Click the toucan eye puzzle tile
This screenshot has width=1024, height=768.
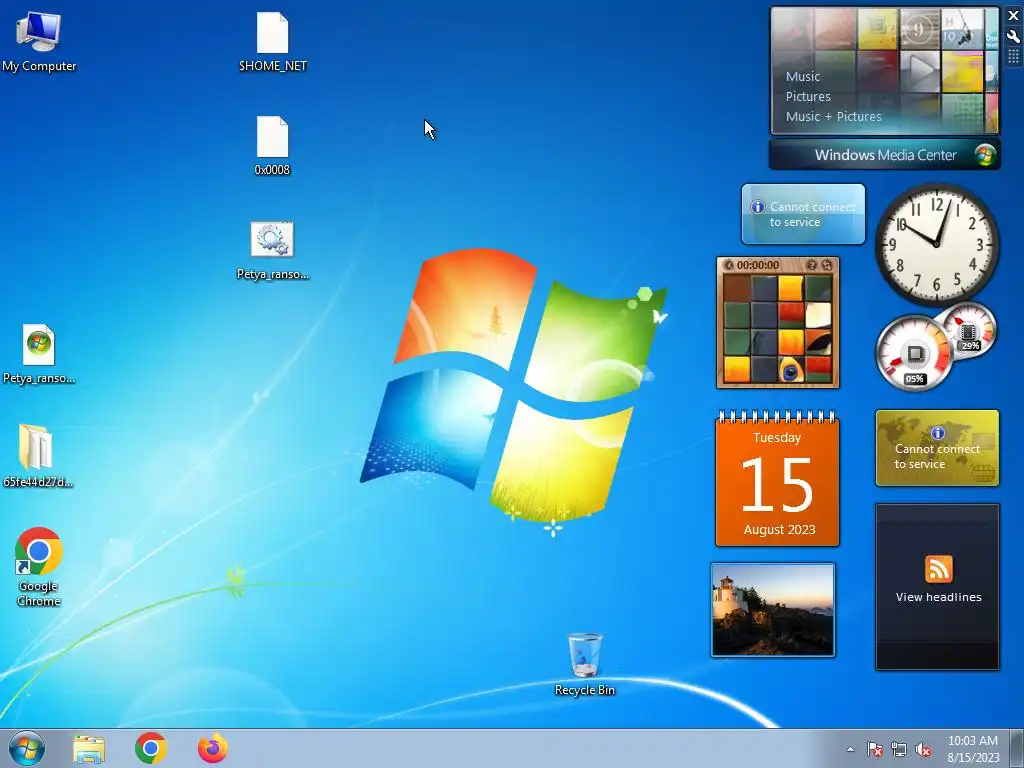click(x=791, y=370)
